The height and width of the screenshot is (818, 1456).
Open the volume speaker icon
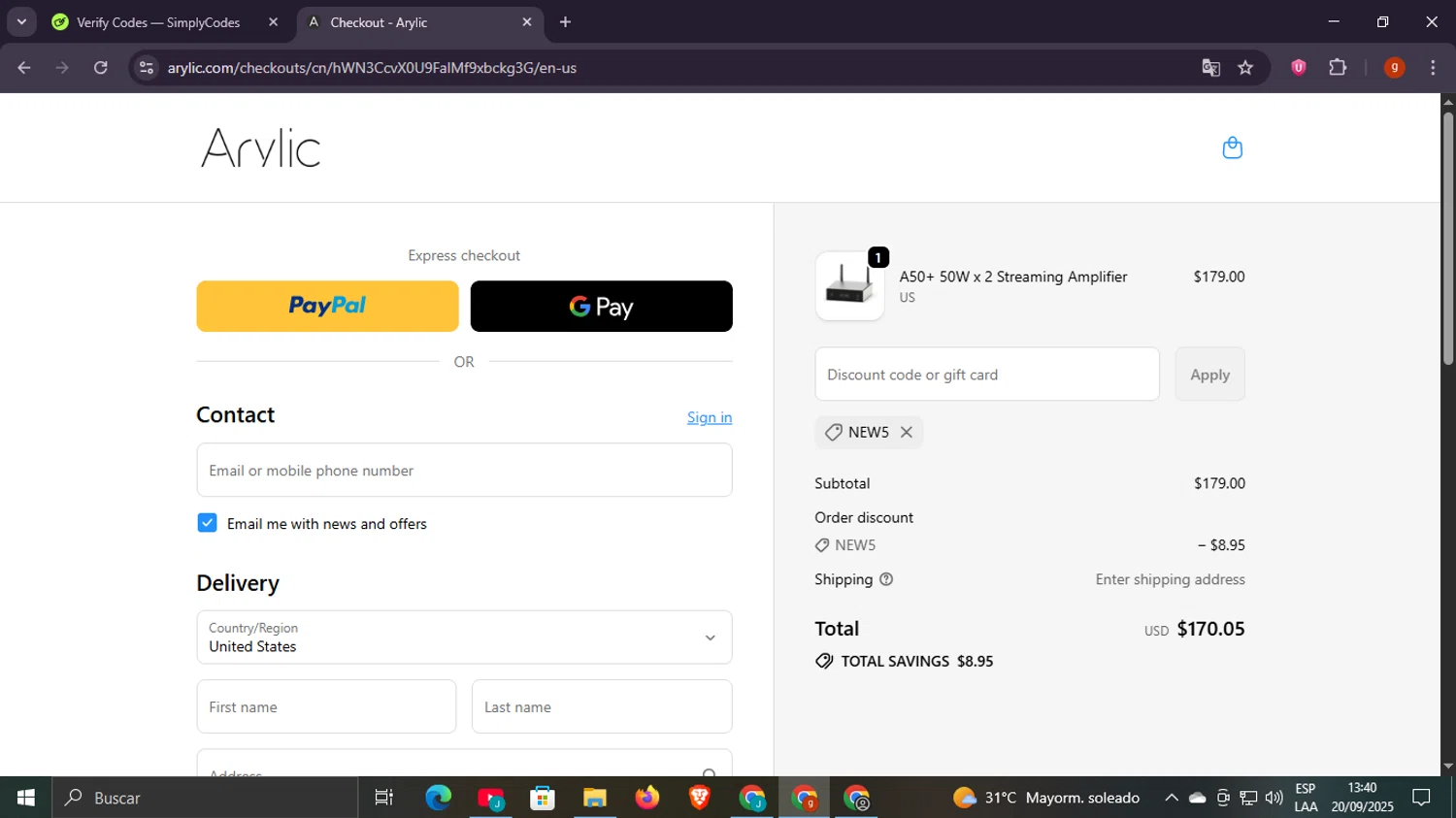(1274, 798)
